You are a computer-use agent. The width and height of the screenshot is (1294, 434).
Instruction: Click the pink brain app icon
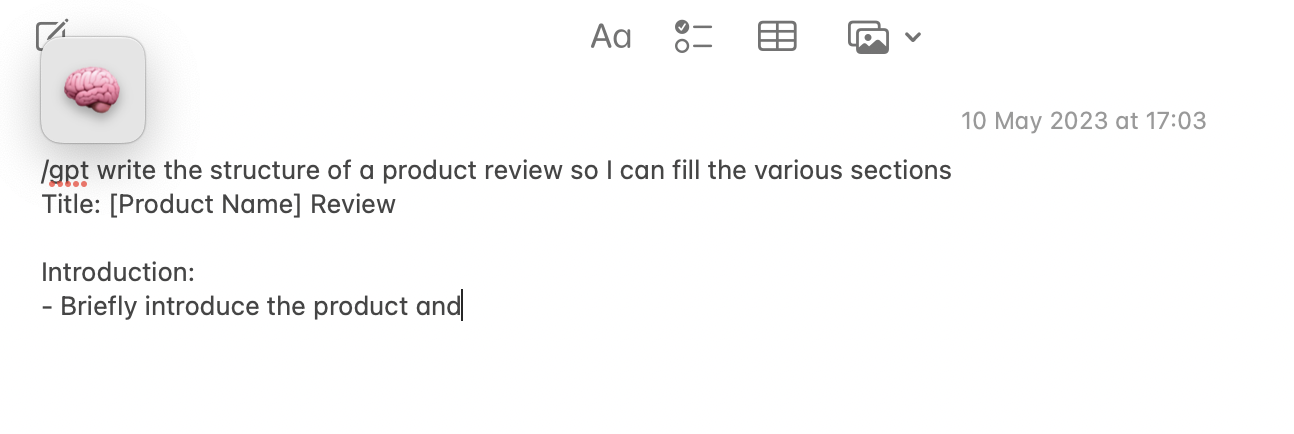93,90
